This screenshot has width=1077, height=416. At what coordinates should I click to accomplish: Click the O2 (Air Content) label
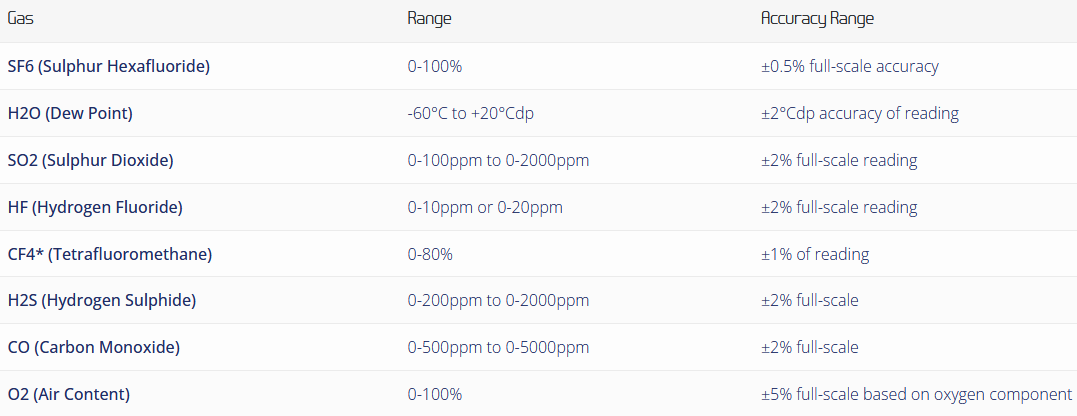69,395
